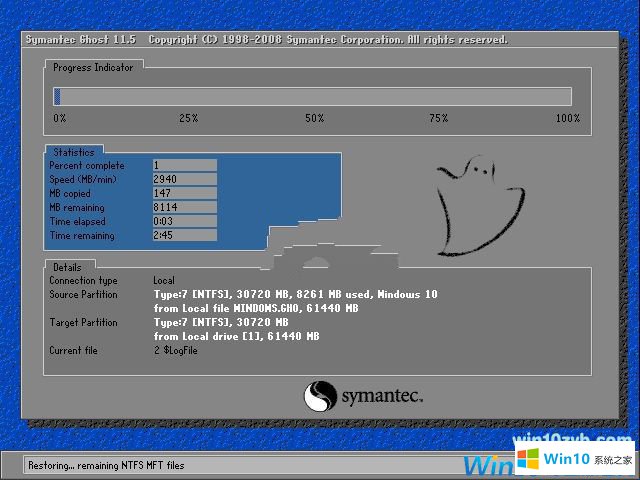This screenshot has width=640, height=480.
Task: Click the MB remaining label
Action: 77,207
